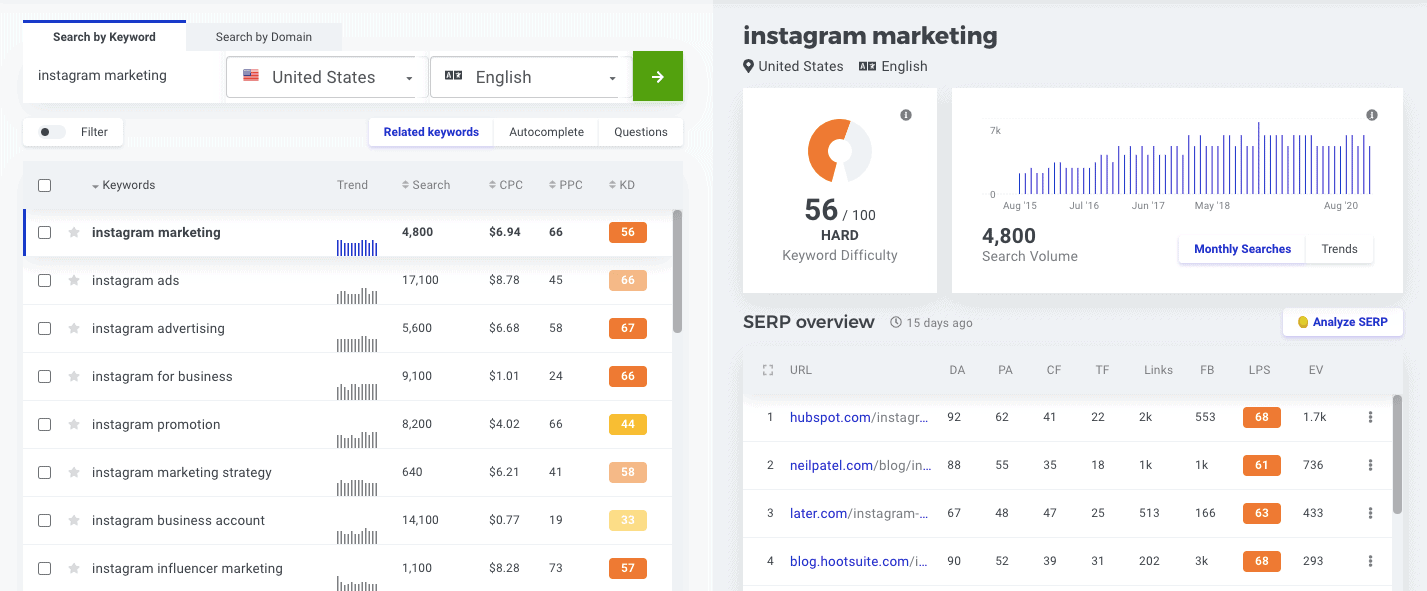Screen dimensions: 1427x591
Task: Click the green search arrow button
Action: pyautogui.click(x=657, y=77)
